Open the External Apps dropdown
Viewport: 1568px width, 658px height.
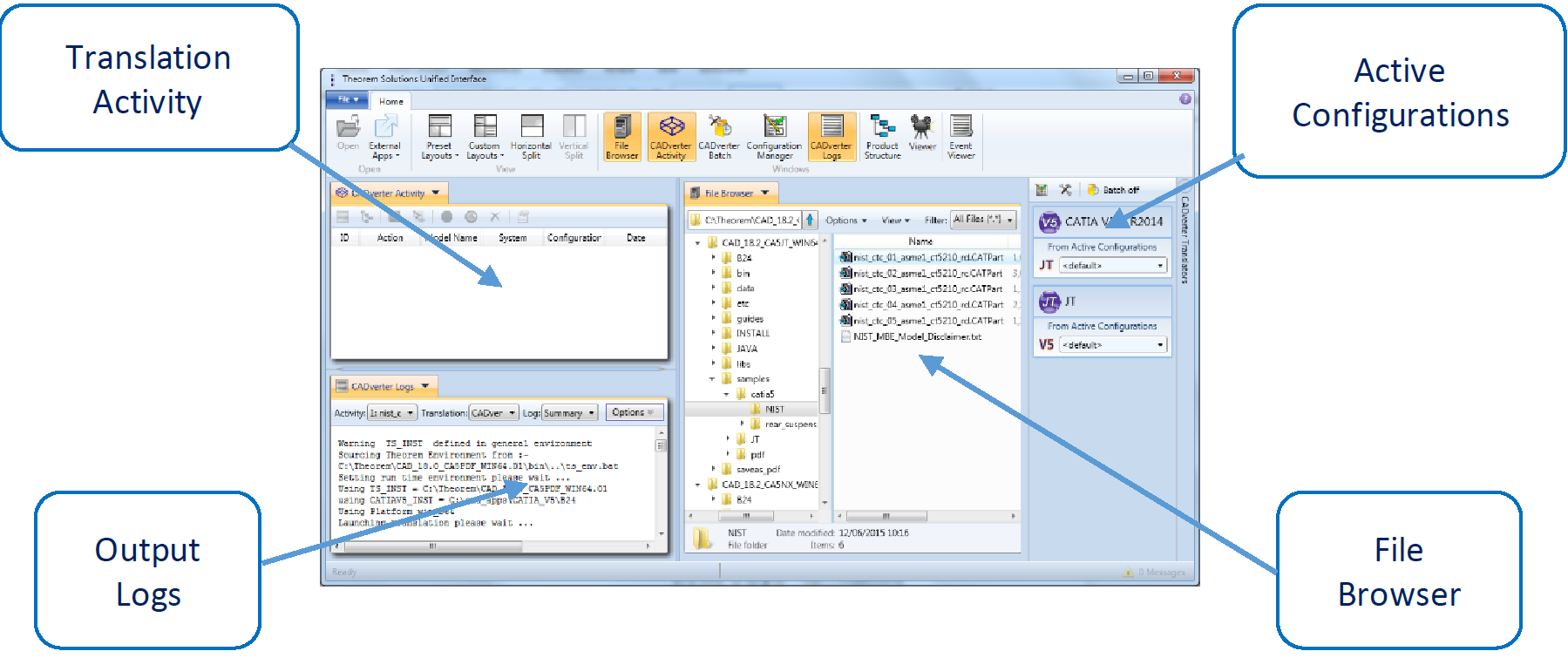point(384,137)
